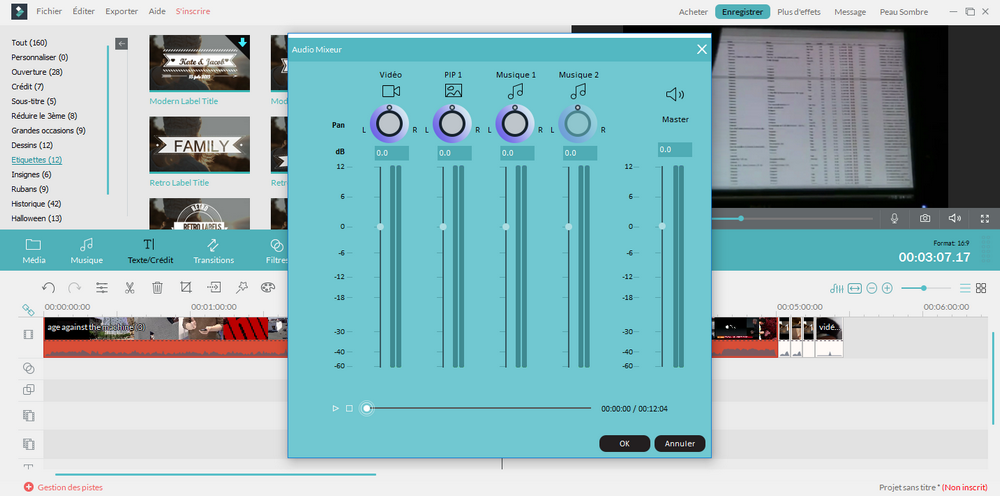Click the Master volume fader handle
This screenshot has height=496, width=1000.
660,227
